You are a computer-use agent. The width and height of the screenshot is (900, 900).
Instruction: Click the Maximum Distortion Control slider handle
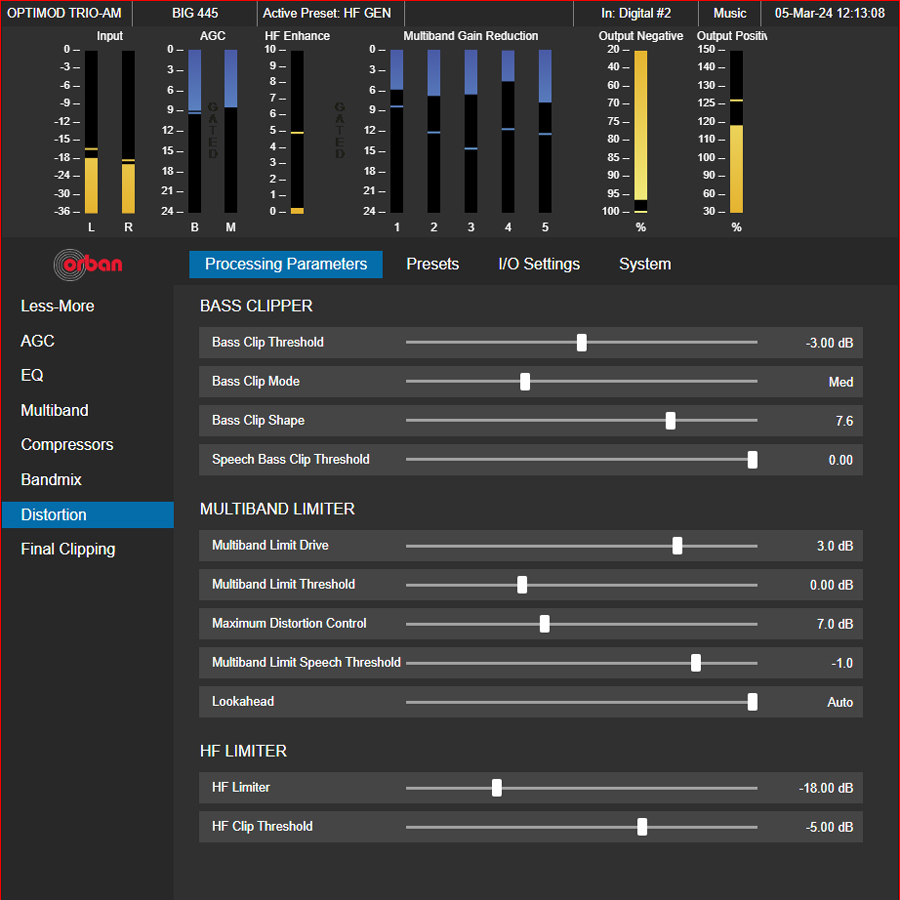[x=544, y=624]
